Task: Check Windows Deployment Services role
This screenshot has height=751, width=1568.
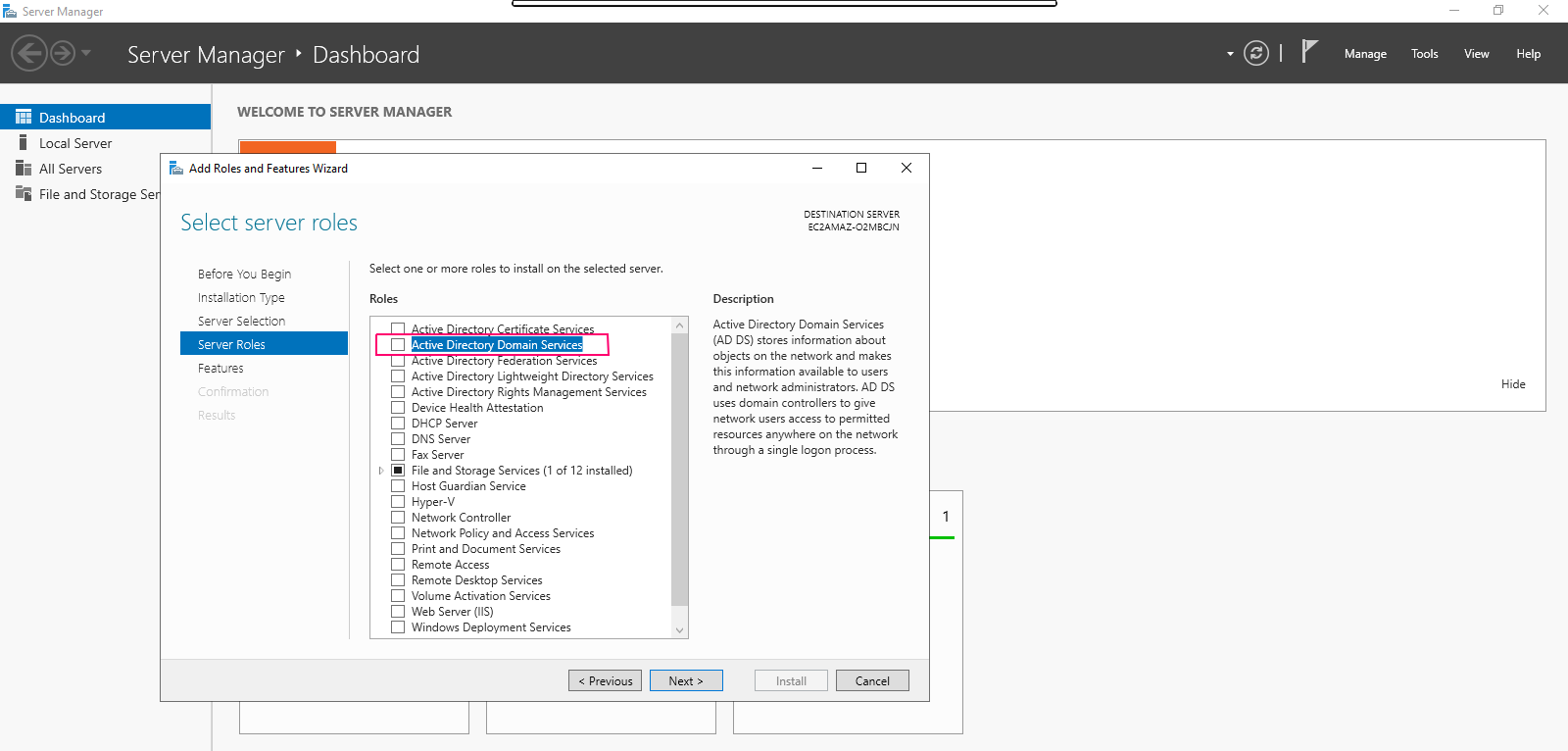Action: point(398,627)
